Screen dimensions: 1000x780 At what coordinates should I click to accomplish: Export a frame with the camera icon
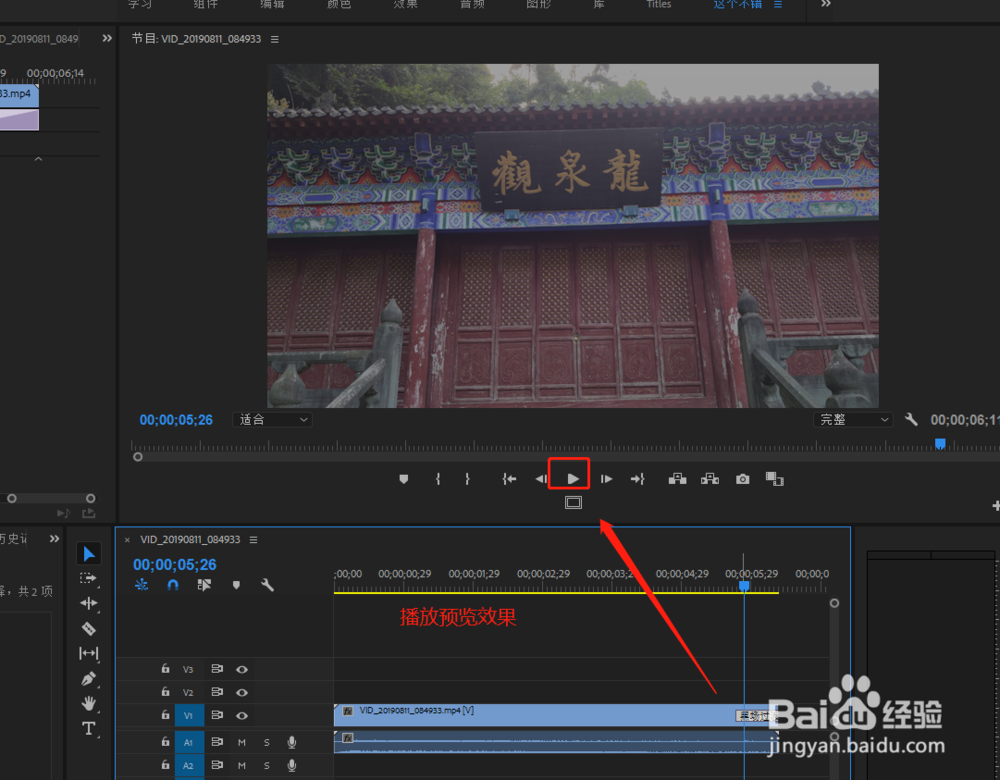click(x=742, y=479)
